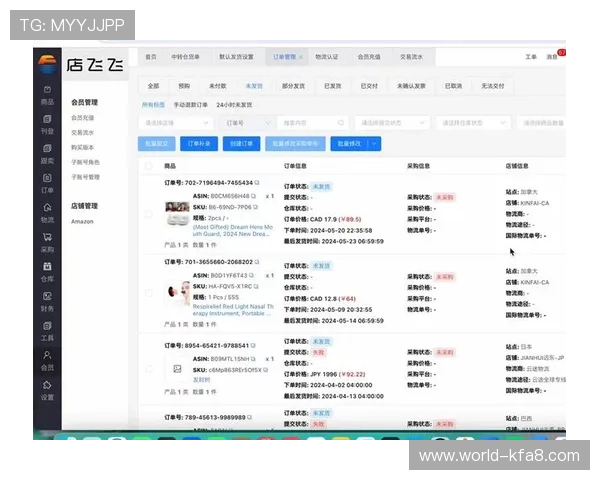
Task: Copy ASIN B09MTL15NH
Action: pos(253,359)
